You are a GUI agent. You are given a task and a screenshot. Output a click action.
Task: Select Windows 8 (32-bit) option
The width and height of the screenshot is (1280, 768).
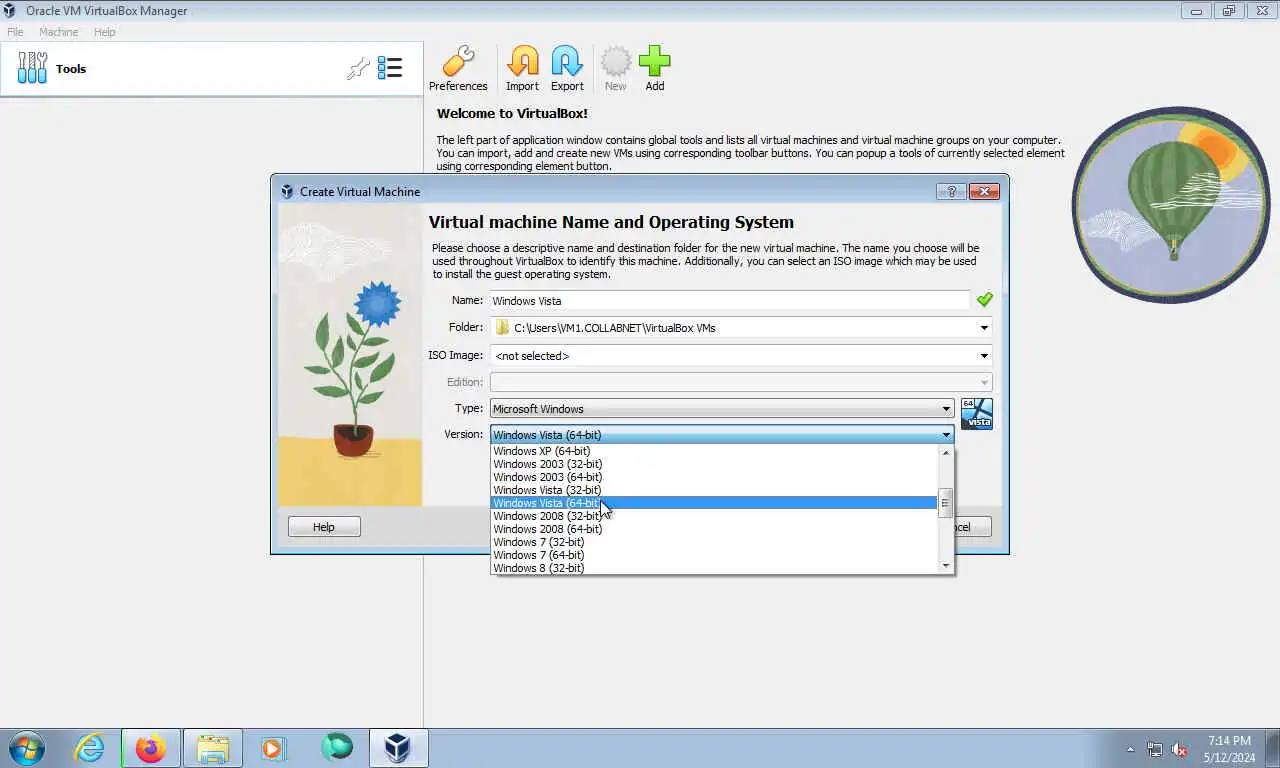714,568
